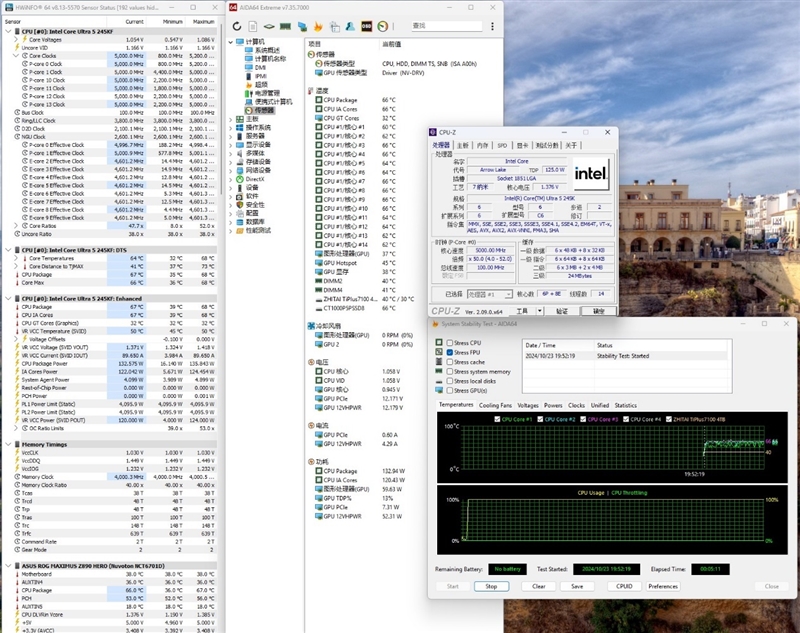Enable the Stress cache checkbox

(x=449, y=362)
